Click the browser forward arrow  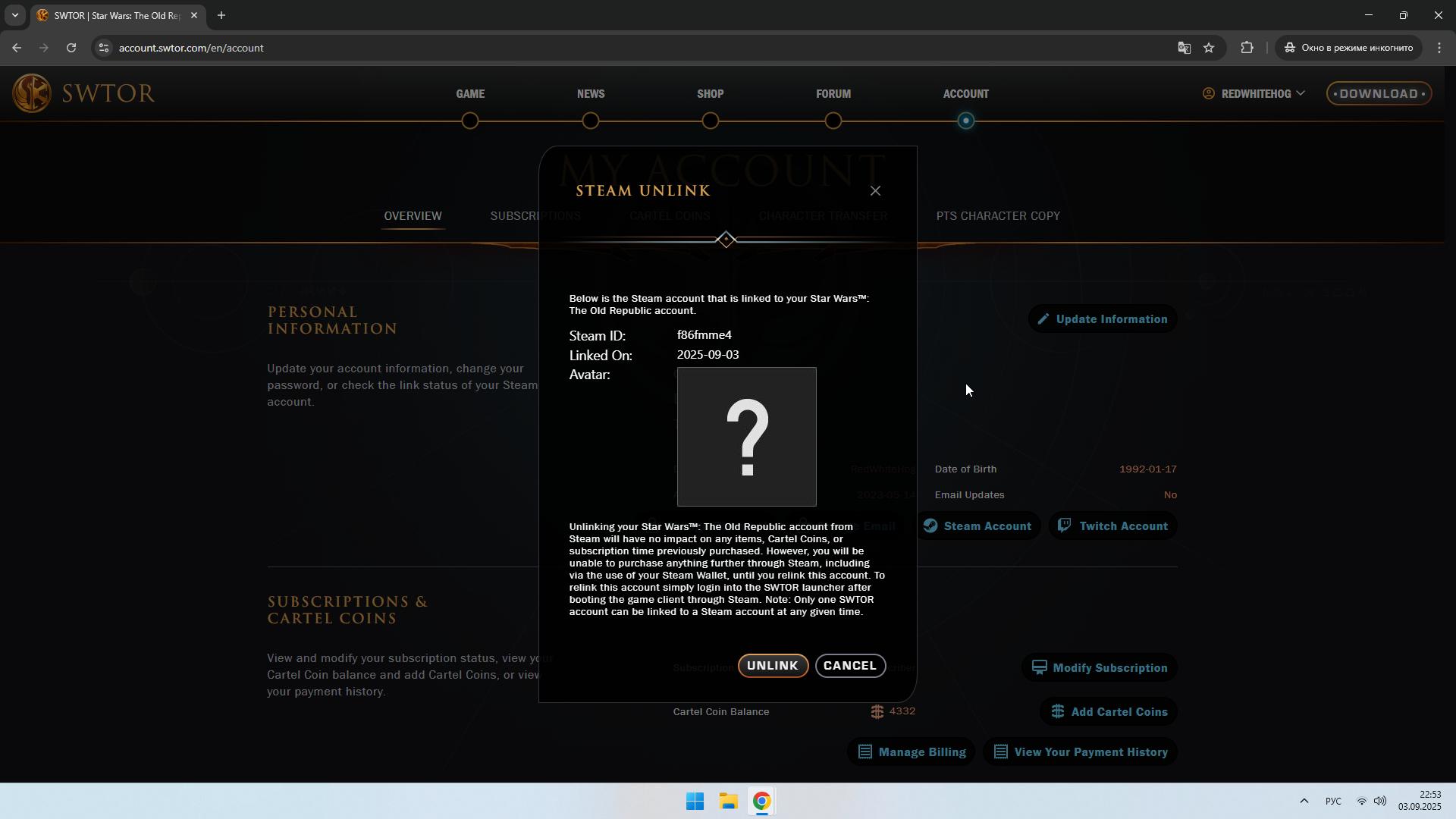44,48
